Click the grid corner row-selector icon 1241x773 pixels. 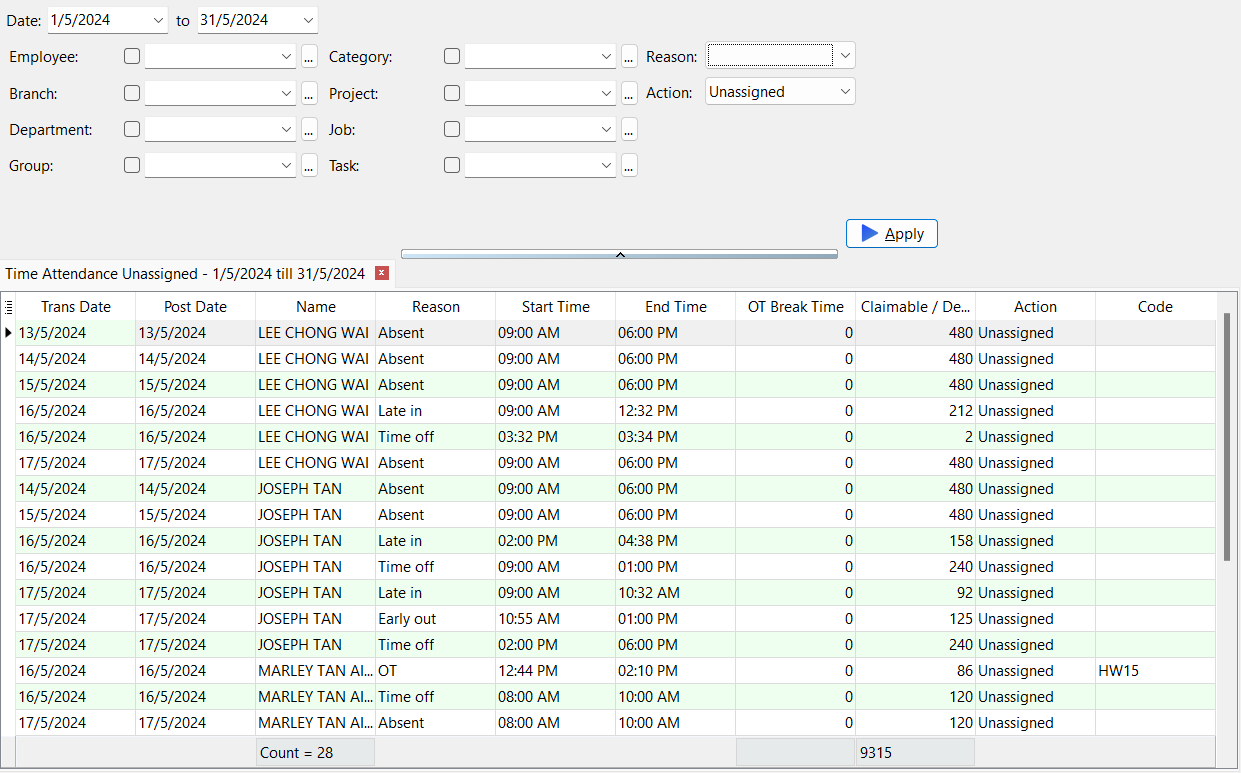coord(9,306)
